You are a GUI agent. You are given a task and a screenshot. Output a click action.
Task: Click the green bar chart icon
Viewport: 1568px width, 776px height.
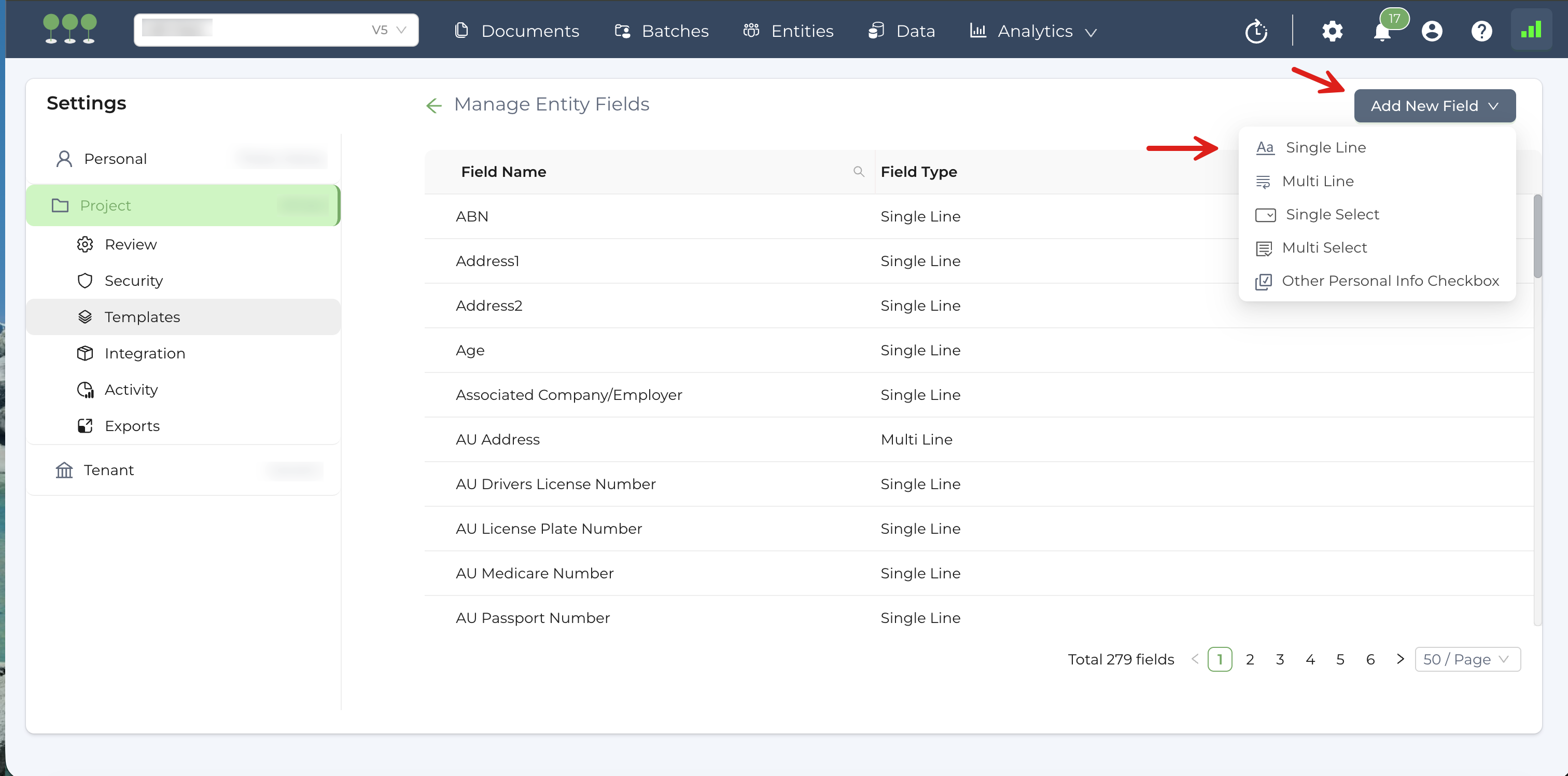click(1530, 30)
